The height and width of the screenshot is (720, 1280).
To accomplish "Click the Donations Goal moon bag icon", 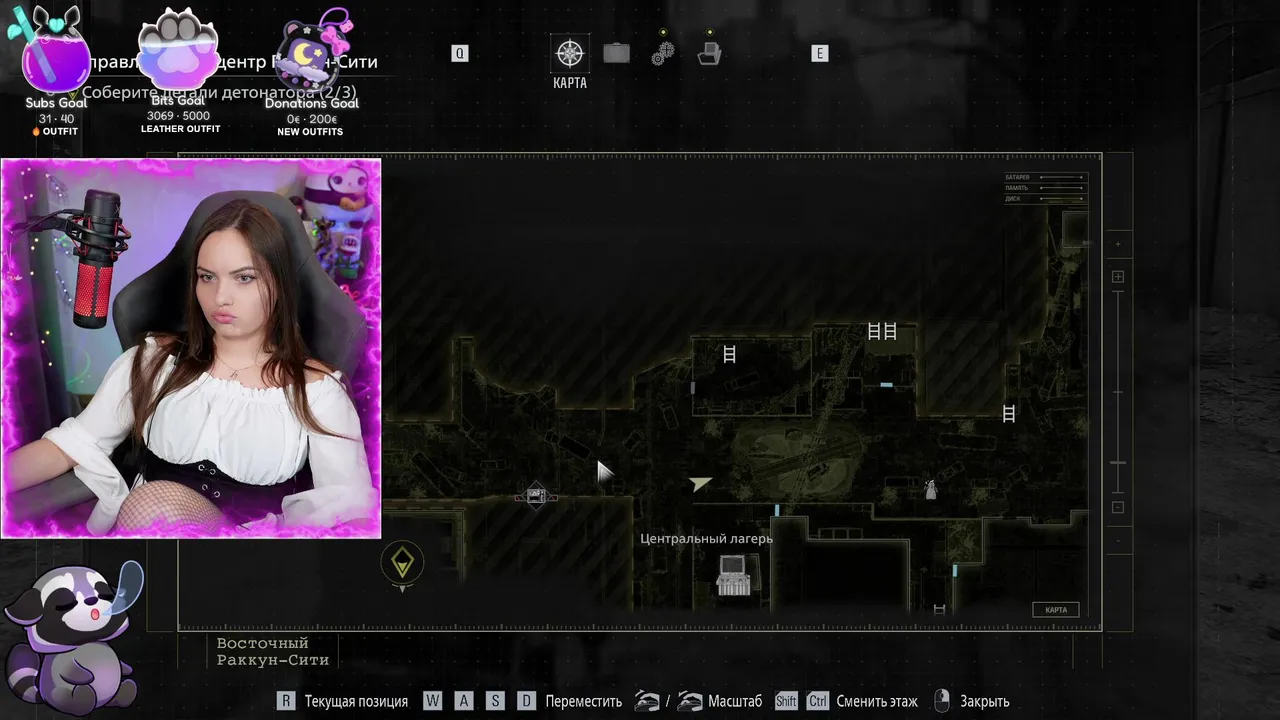I will click(x=313, y=52).
